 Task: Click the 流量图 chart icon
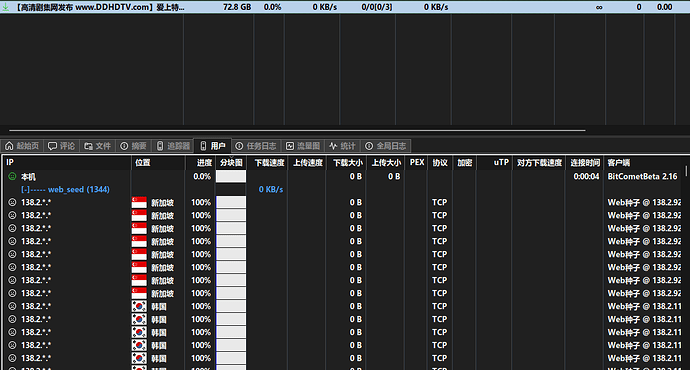[290, 146]
